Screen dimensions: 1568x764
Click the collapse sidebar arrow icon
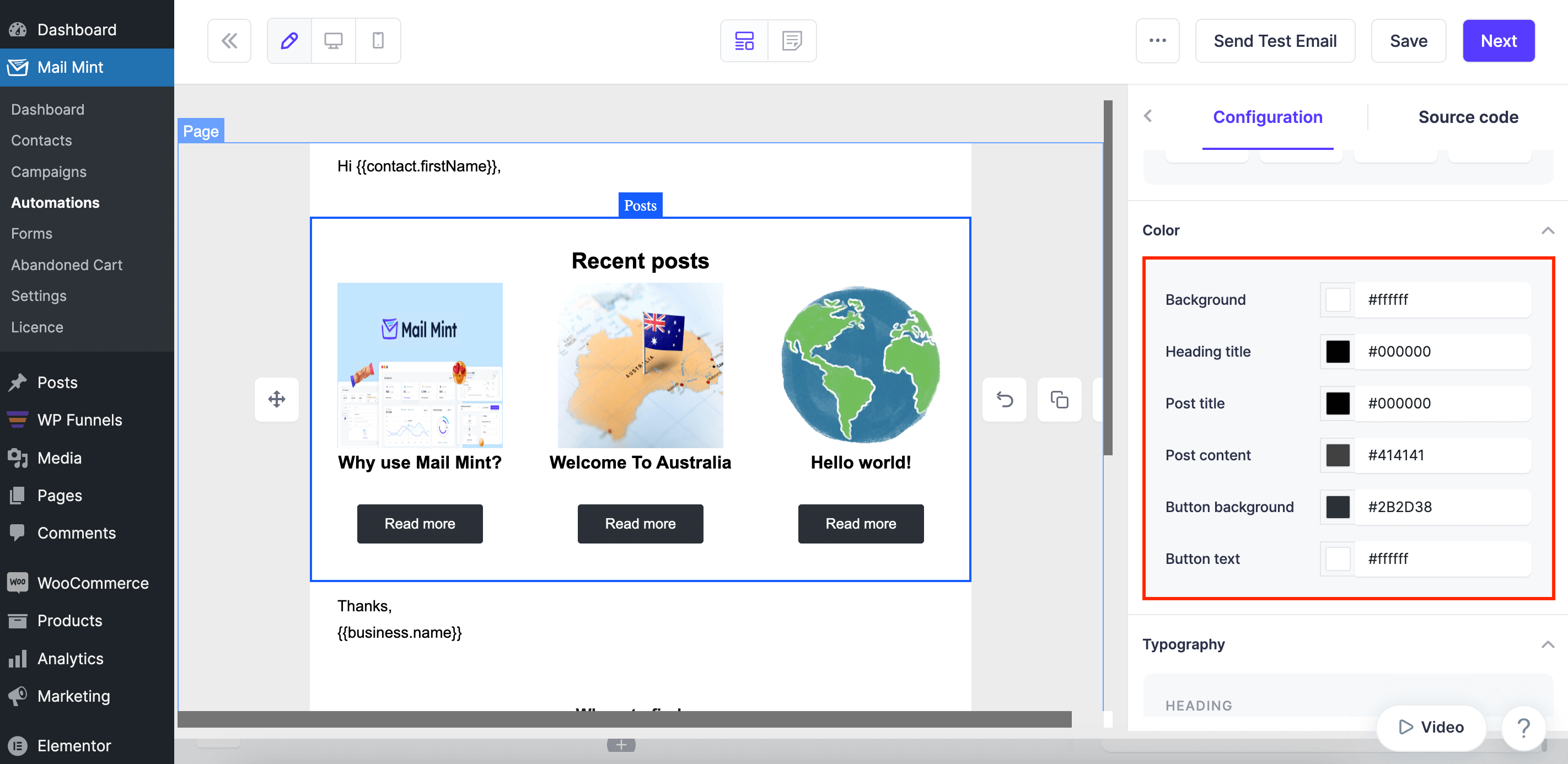(x=229, y=40)
